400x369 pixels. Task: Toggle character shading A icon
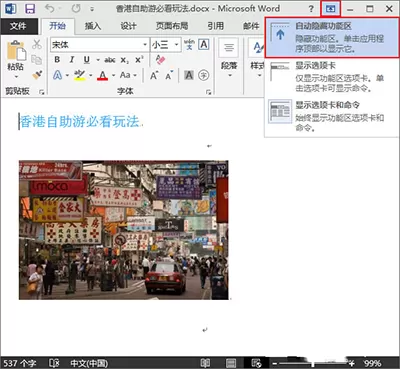[189, 75]
